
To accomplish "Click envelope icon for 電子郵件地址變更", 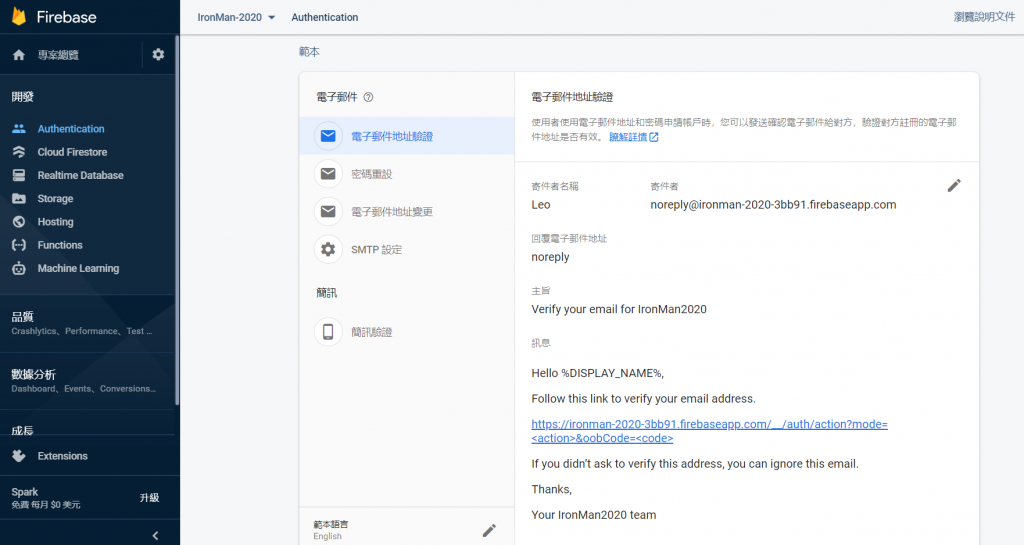I will 328,211.
